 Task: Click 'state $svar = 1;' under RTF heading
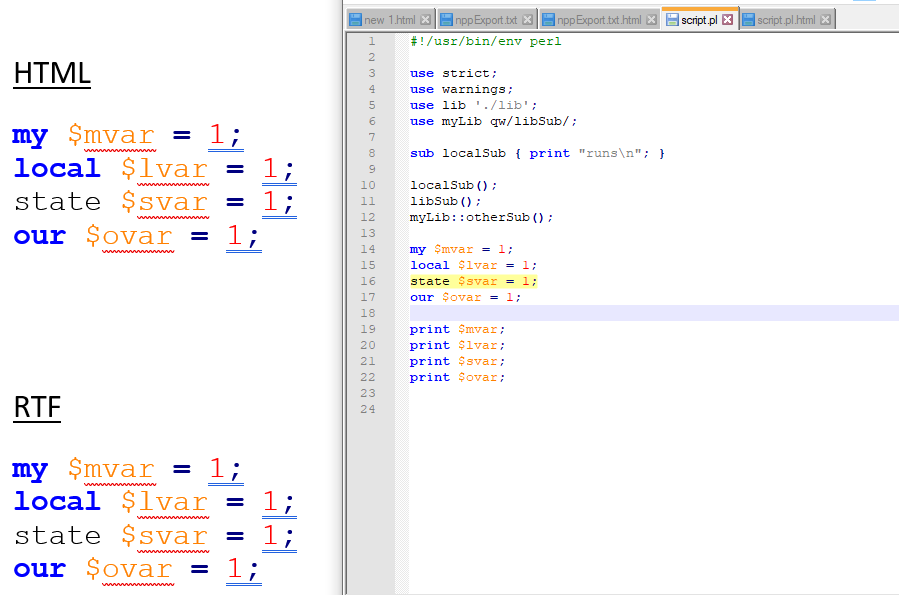pyautogui.click(x=155, y=536)
